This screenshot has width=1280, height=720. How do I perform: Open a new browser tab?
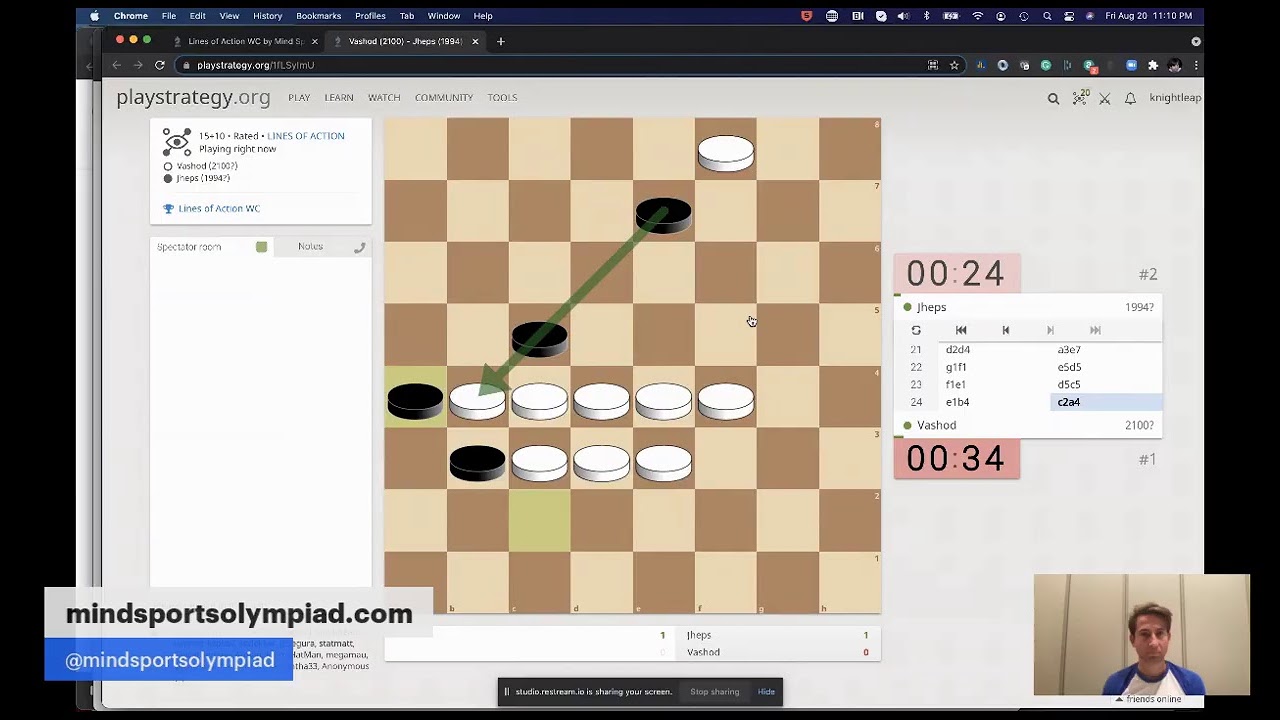click(501, 41)
